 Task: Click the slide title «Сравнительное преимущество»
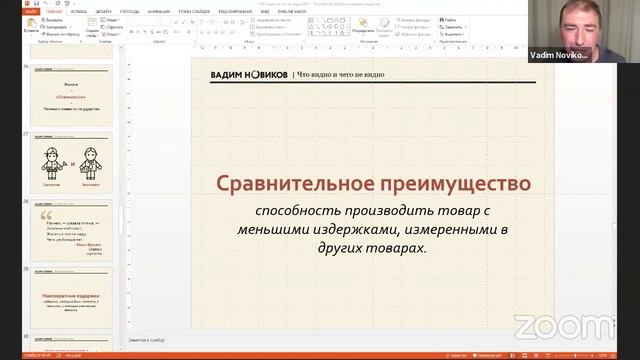point(373,183)
